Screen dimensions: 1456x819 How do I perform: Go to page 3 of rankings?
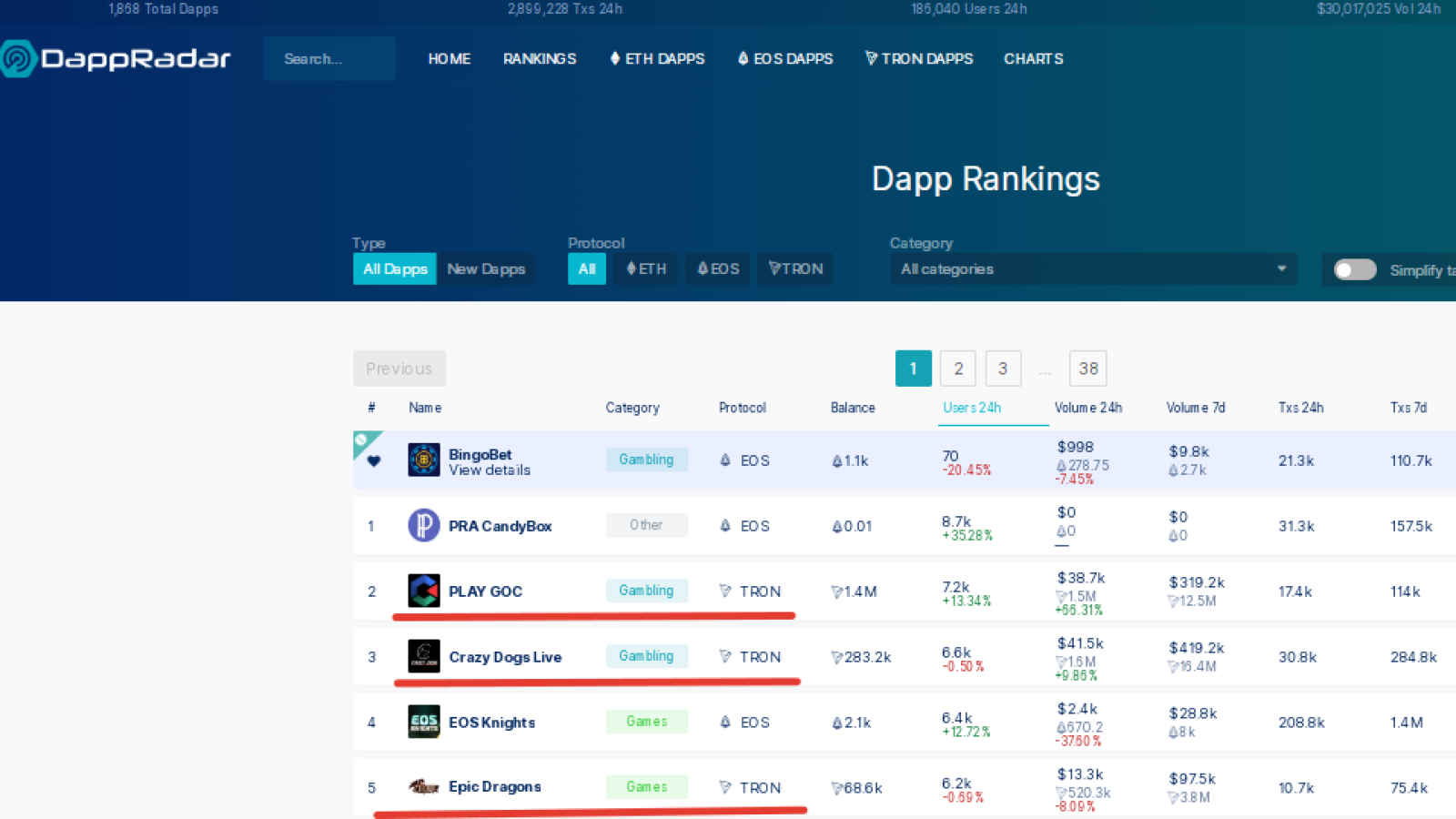click(1003, 369)
